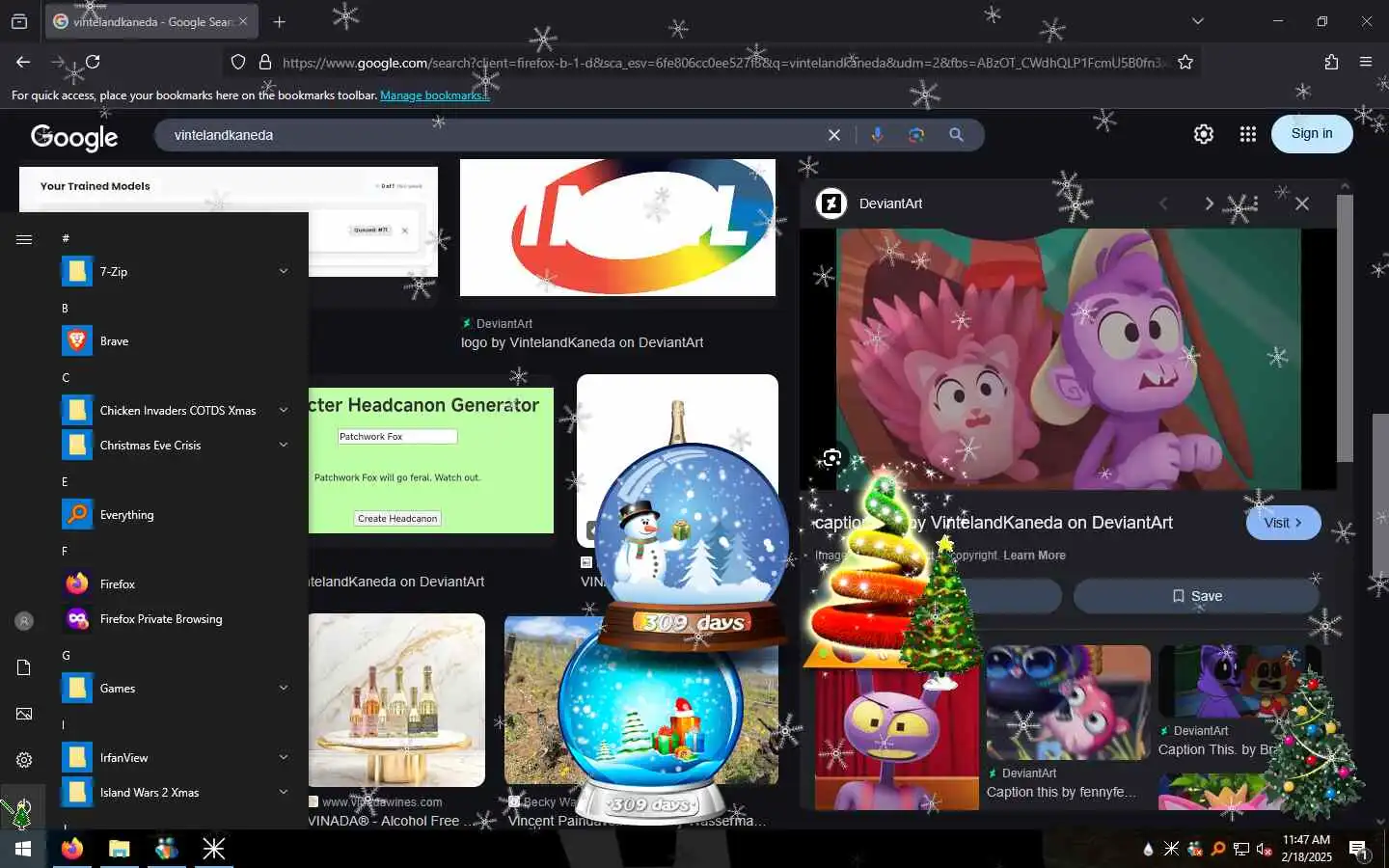Image resolution: width=1389 pixels, height=868 pixels.
Task: Select the vintelandkaneda Google Search tab
Action: (x=151, y=21)
